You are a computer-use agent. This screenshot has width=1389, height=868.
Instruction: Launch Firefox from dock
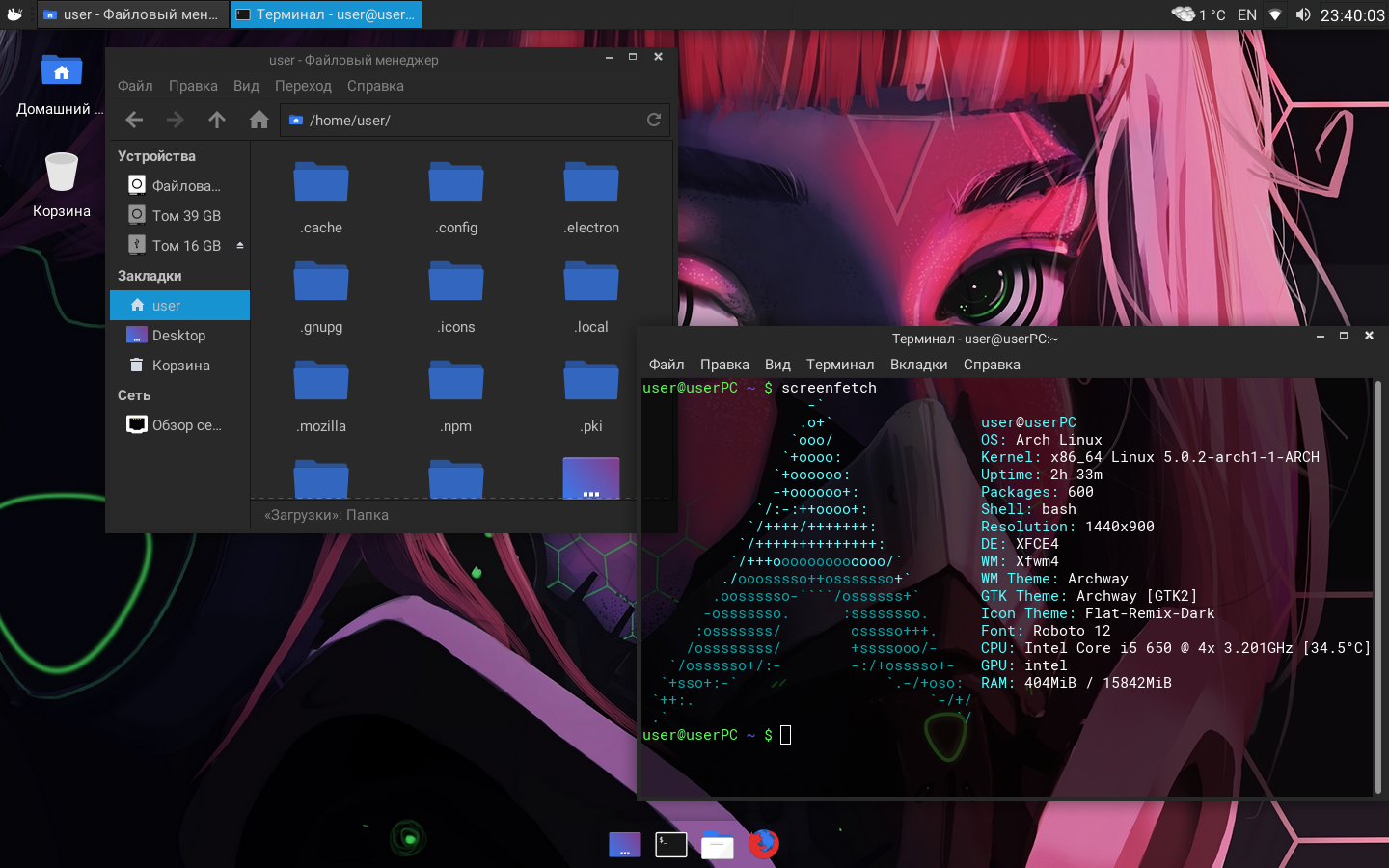763,844
